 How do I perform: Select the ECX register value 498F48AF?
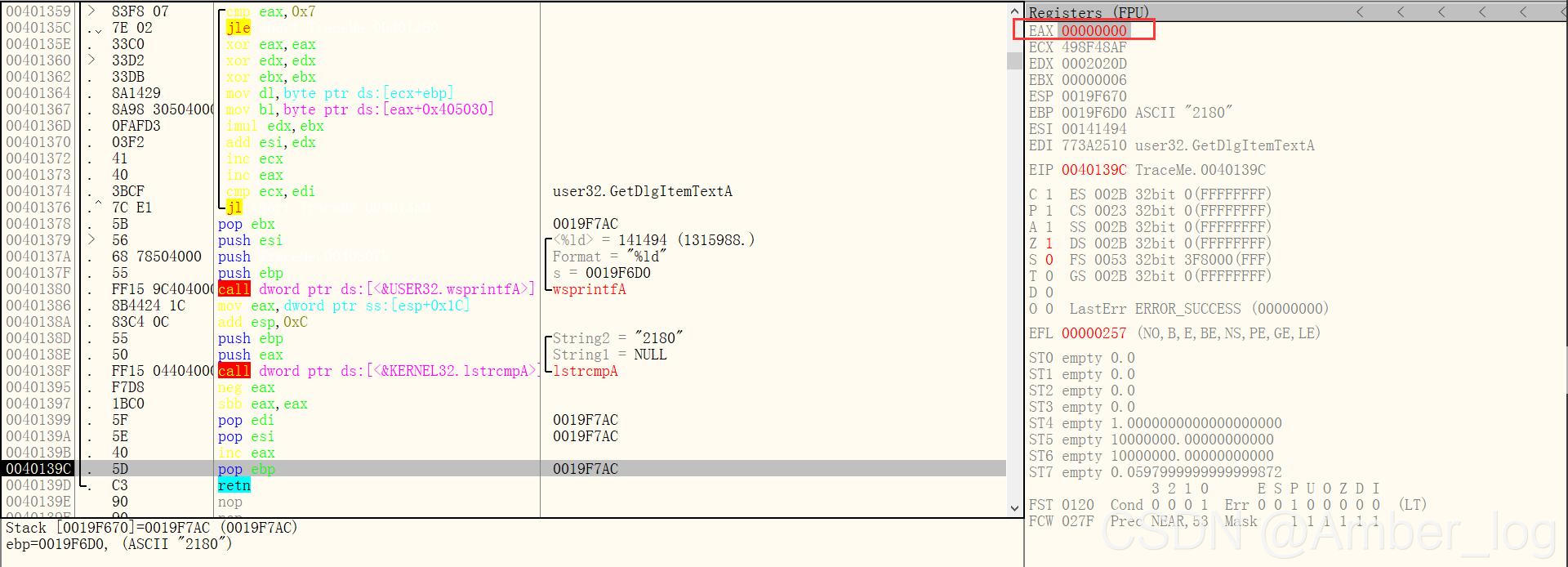[x=1094, y=47]
